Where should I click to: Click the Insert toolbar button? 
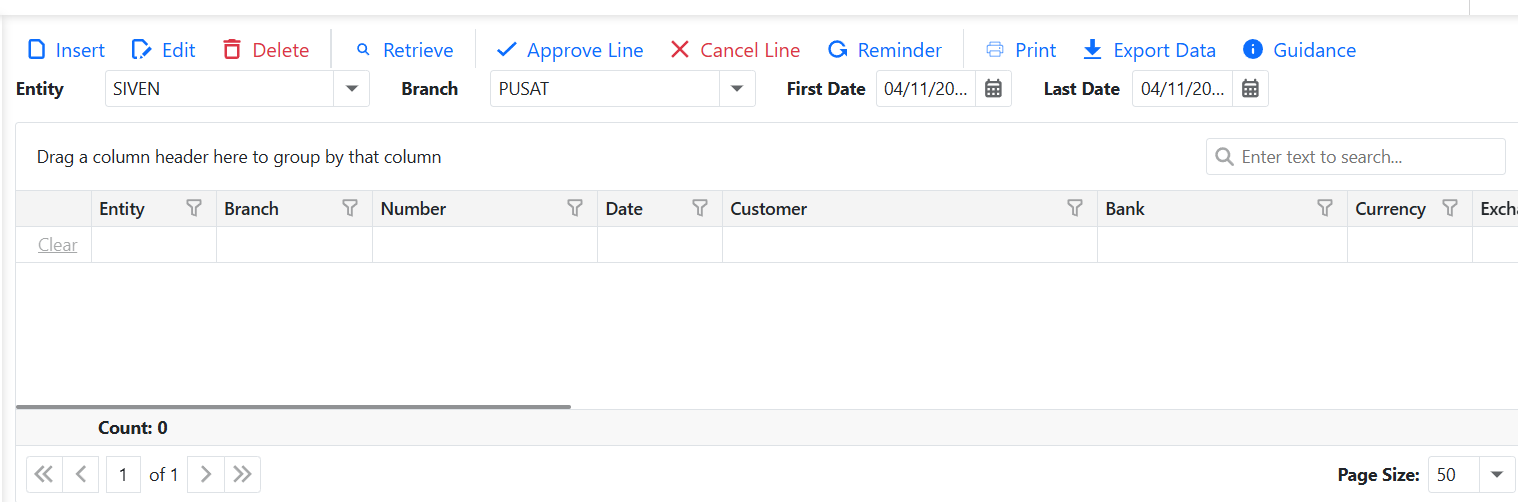(65, 50)
